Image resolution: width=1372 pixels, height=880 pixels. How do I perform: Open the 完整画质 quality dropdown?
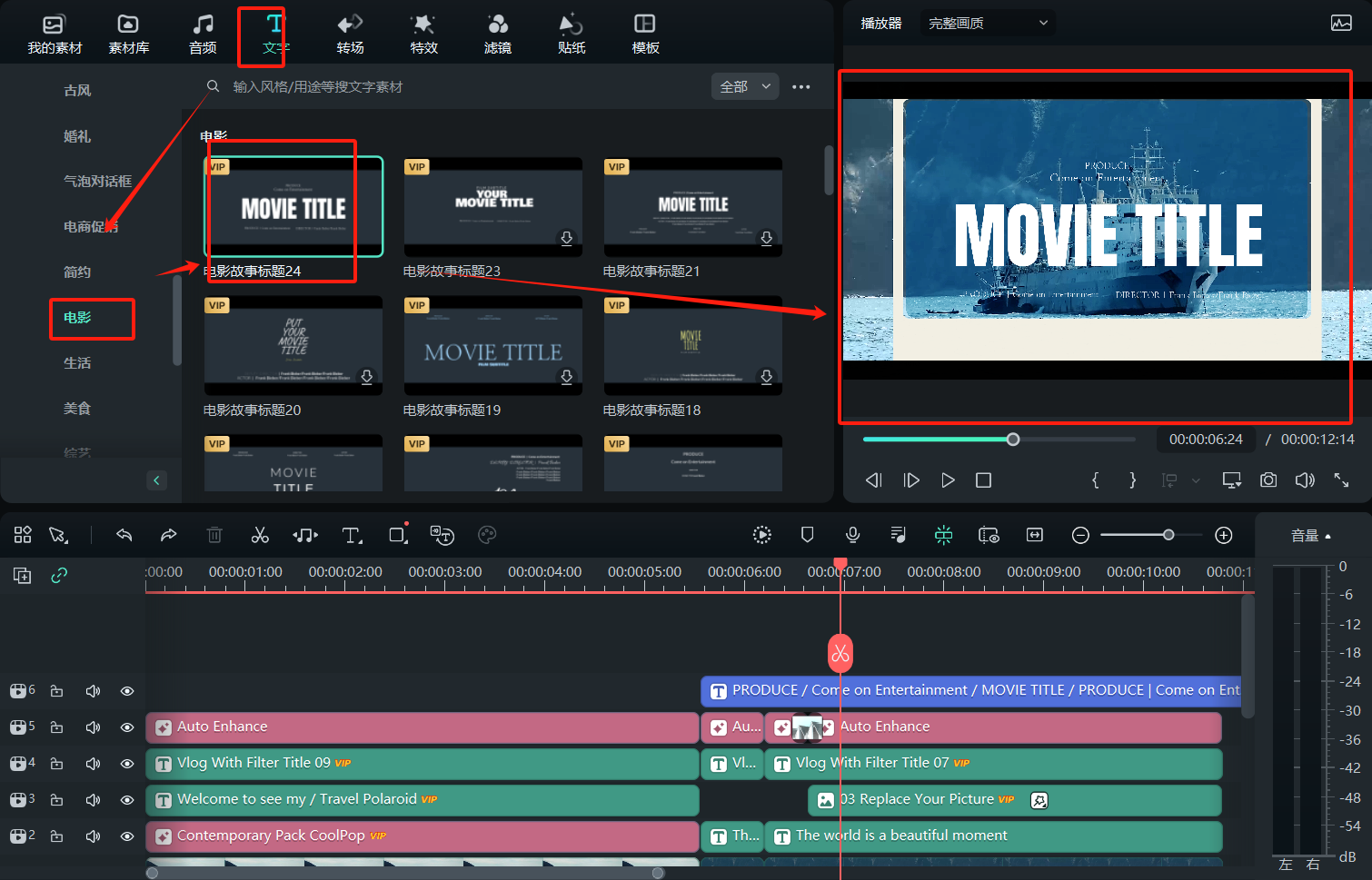(987, 23)
